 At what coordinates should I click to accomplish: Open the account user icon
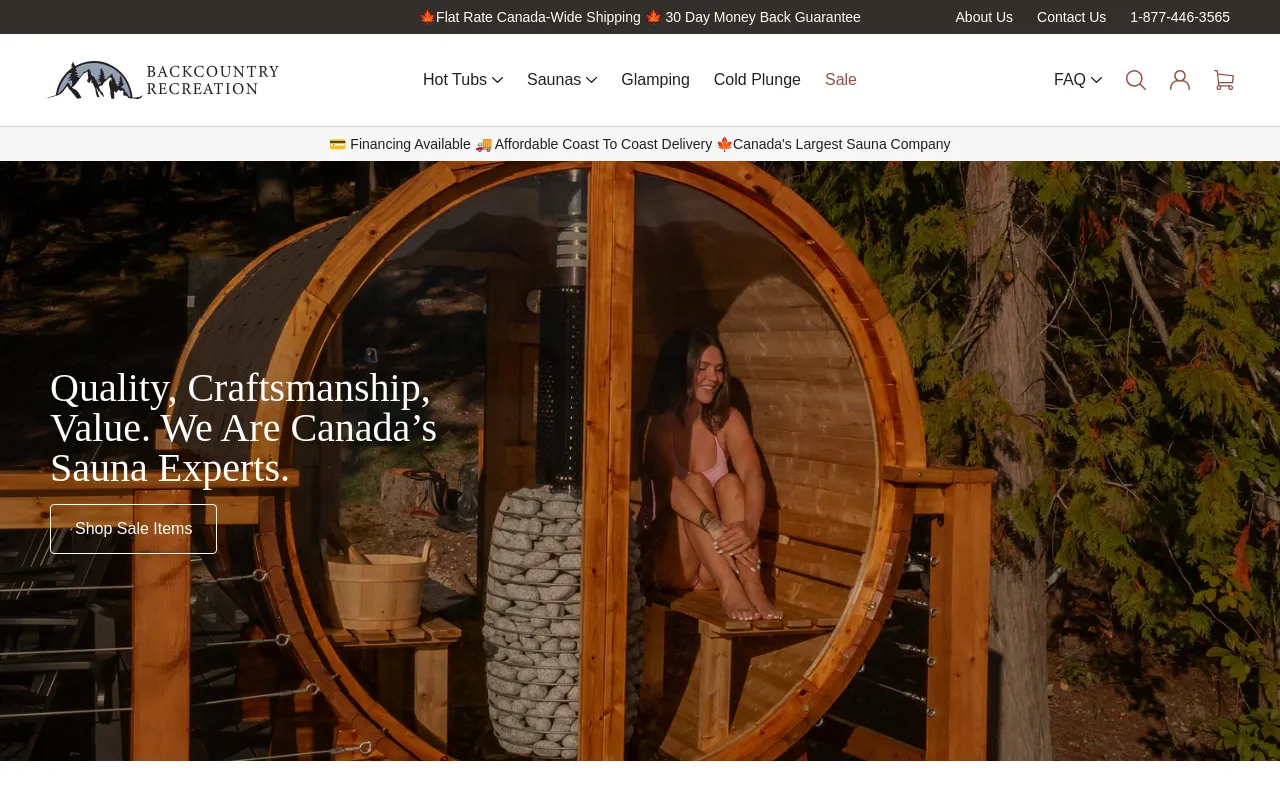coord(1180,80)
